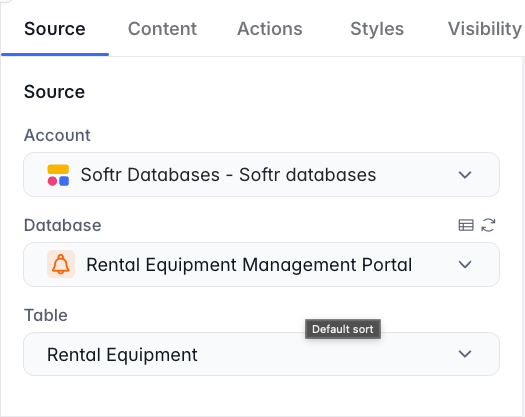Image resolution: width=525 pixels, height=417 pixels.
Task: Open the Rental Equipment table selector
Action: [x=261, y=354]
